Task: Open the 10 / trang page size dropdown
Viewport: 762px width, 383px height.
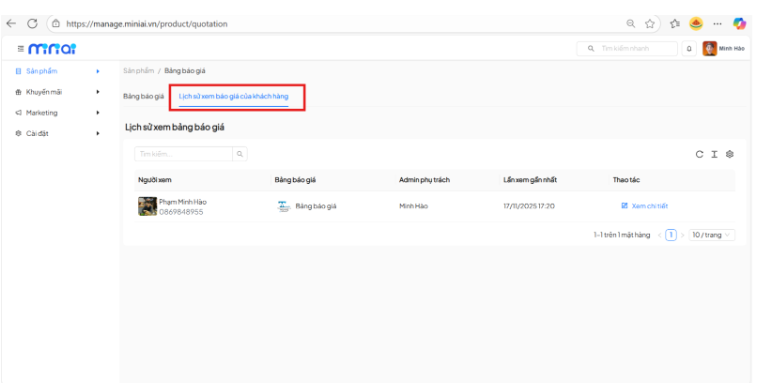Action: (711, 235)
